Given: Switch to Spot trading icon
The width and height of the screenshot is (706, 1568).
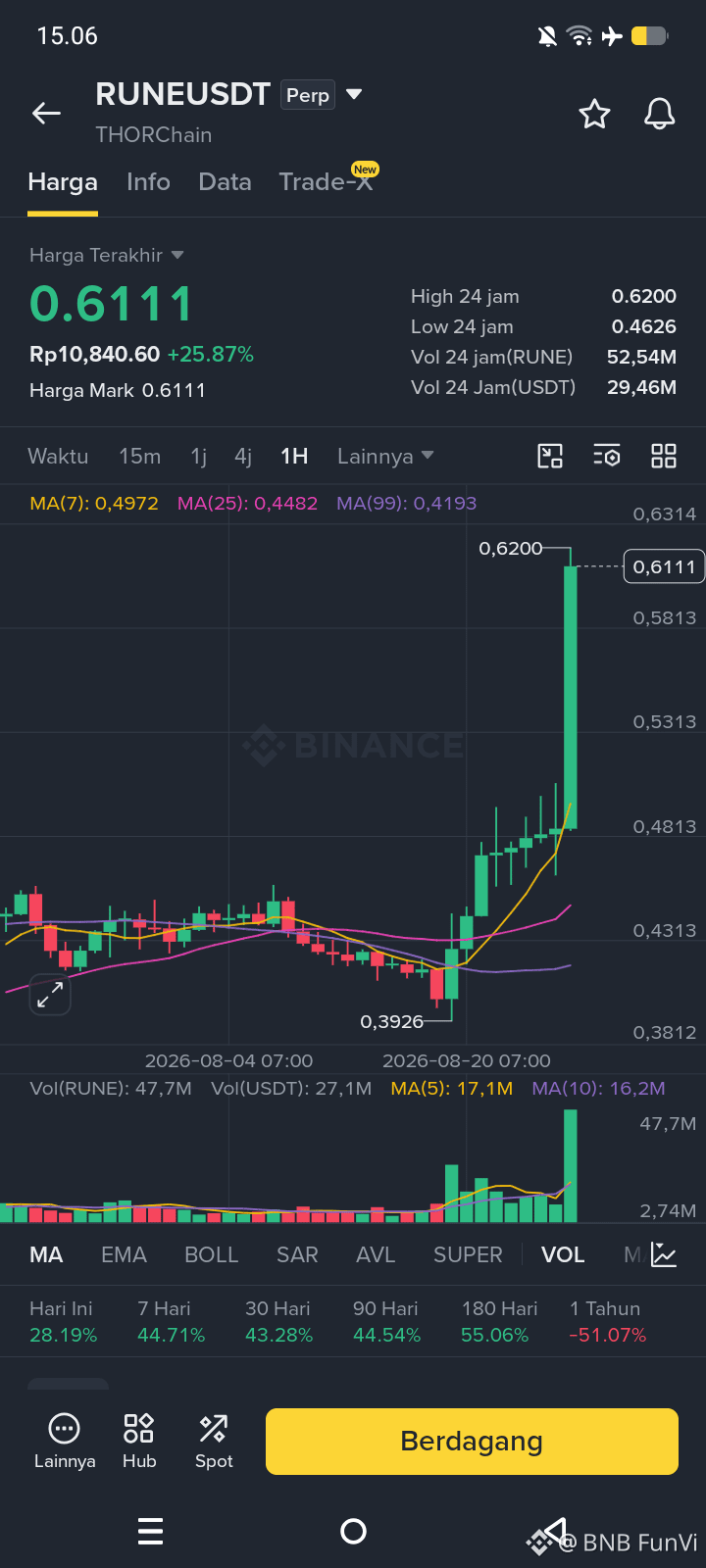Looking at the screenshot, I should pyautogui.click(x=214, y=1442).
